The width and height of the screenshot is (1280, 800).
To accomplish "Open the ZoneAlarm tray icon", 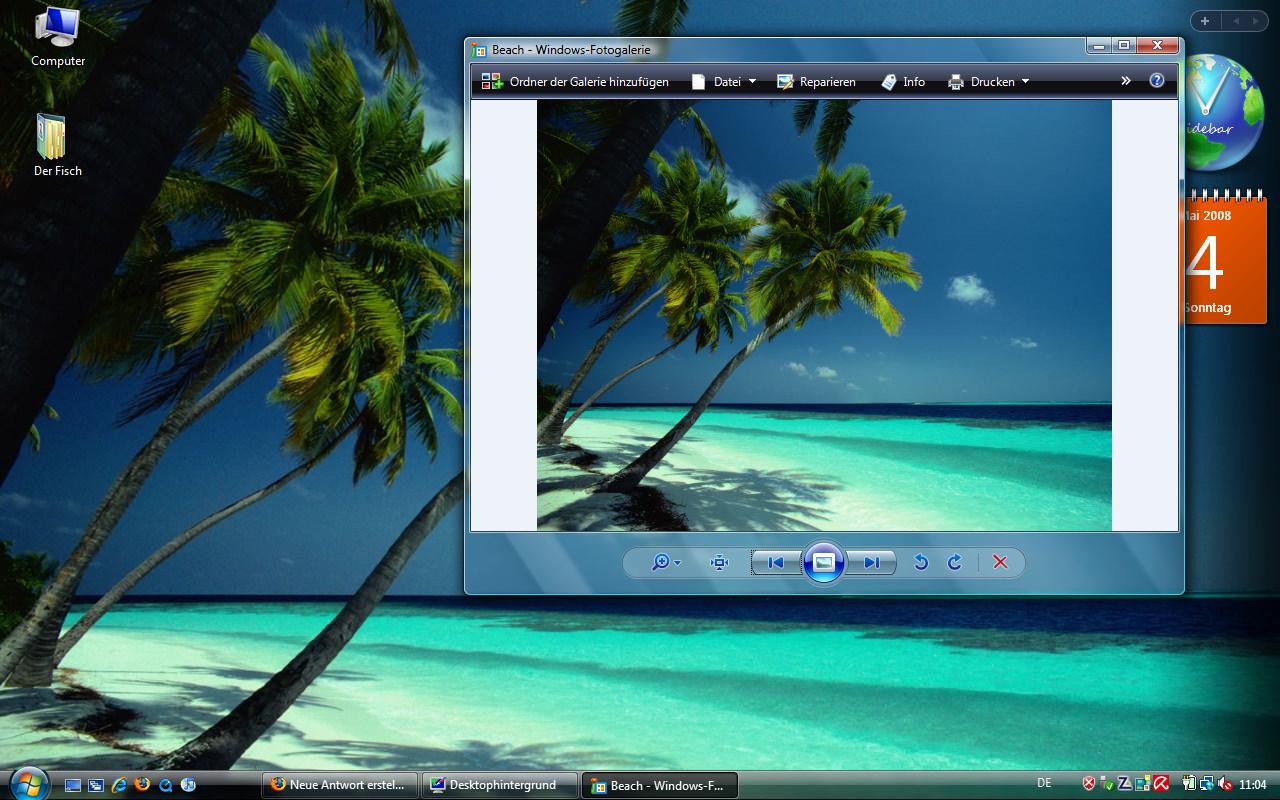I will 1125,784.
